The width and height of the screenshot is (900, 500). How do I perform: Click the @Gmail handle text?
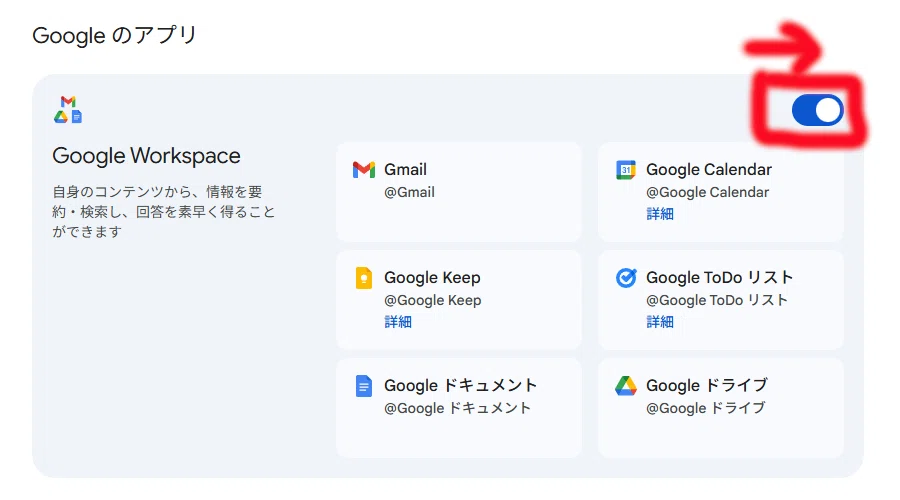click(x=409, y=192)
